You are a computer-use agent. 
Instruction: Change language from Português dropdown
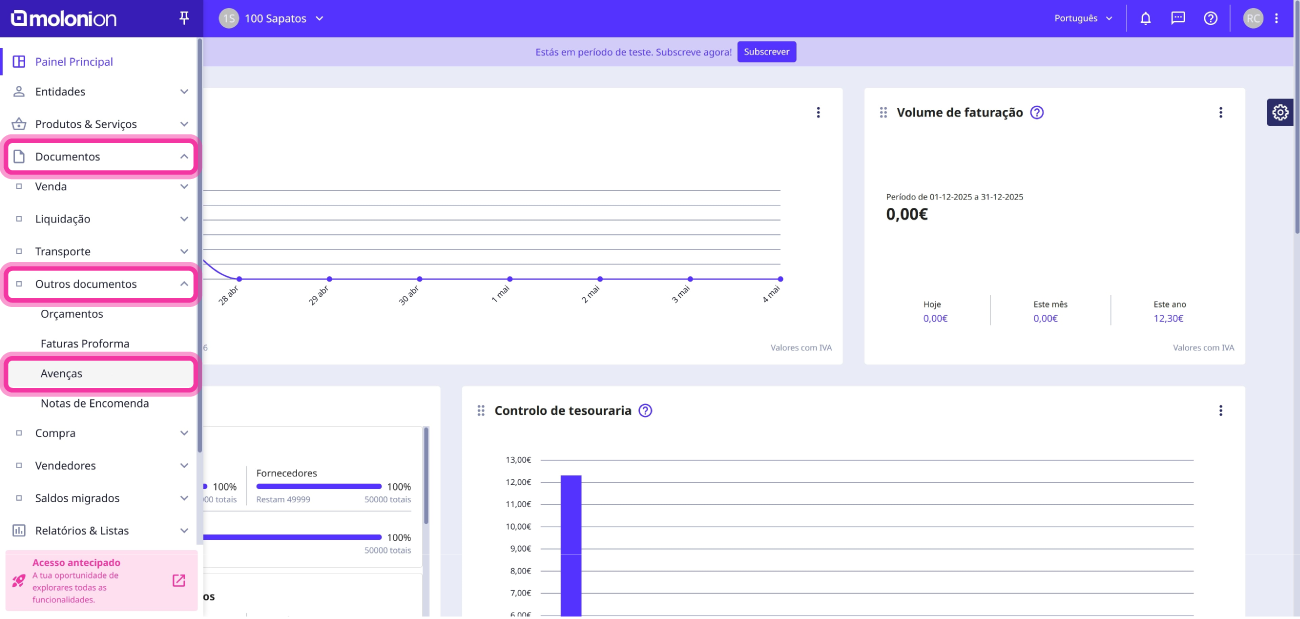tap(1083, 18)
